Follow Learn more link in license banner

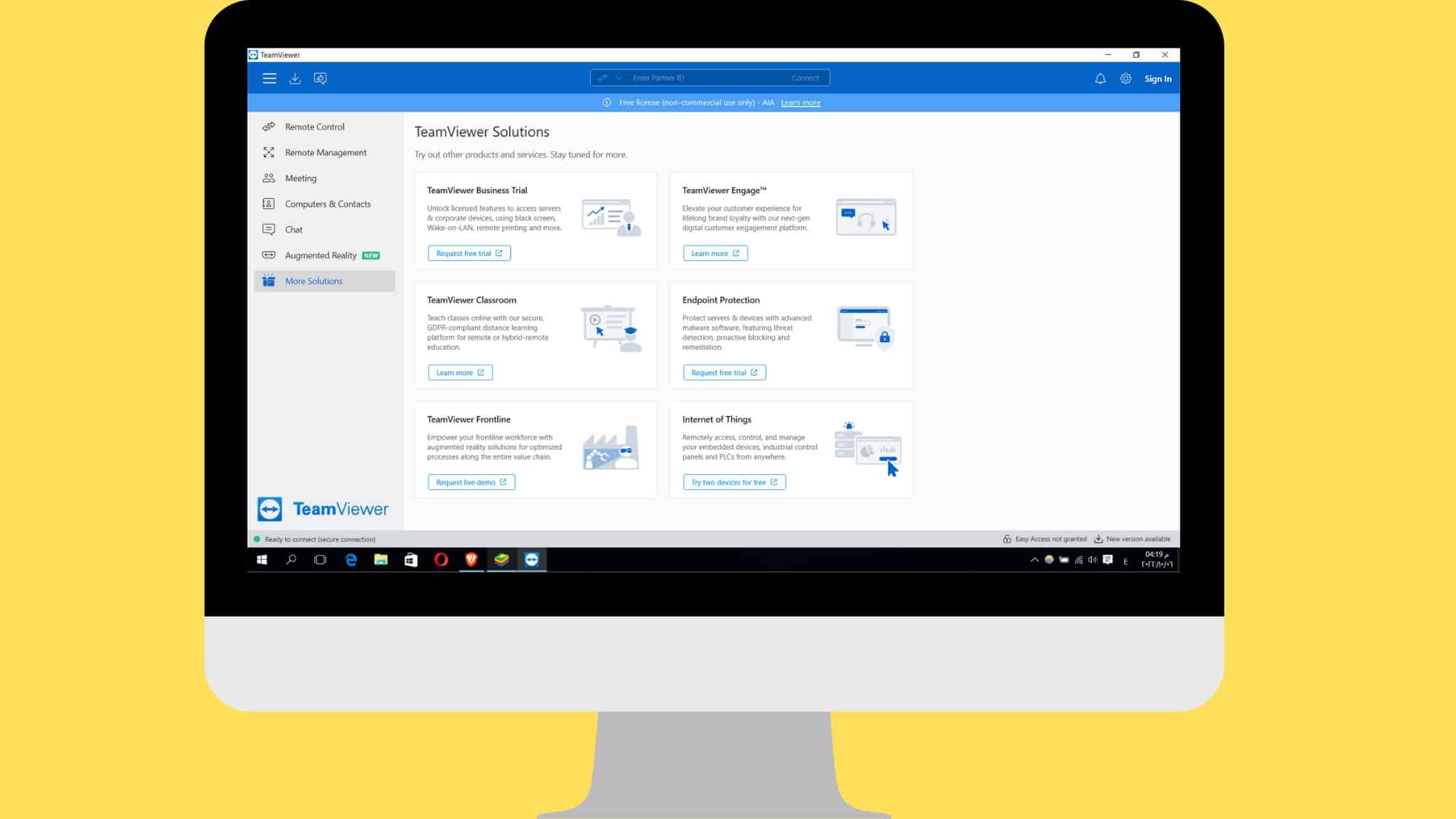tap(801, 103)
